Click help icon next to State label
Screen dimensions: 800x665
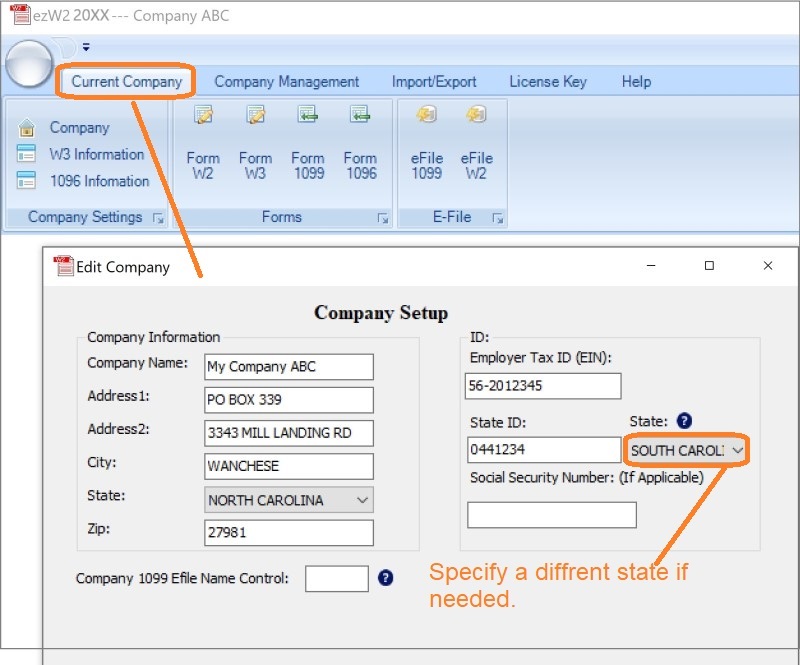(x=684, y=422)
